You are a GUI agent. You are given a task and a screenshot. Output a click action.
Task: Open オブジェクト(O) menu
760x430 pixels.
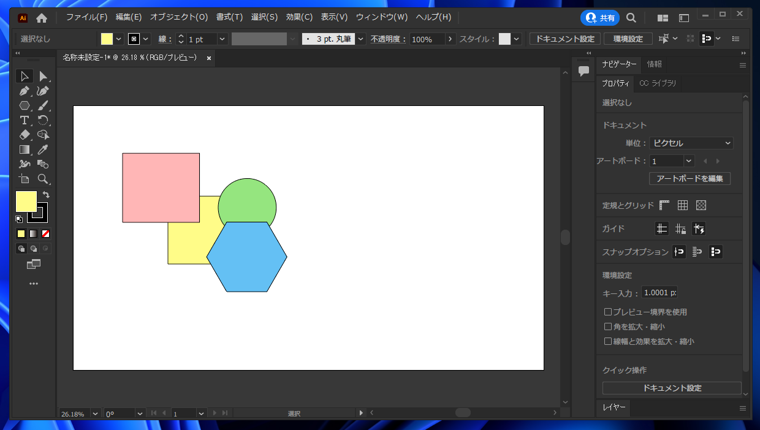(178, 17)
